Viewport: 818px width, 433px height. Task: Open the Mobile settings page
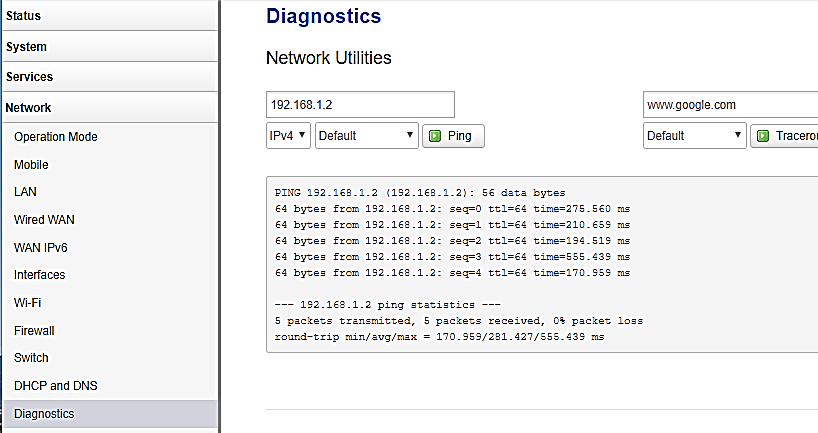coord(31,165)
